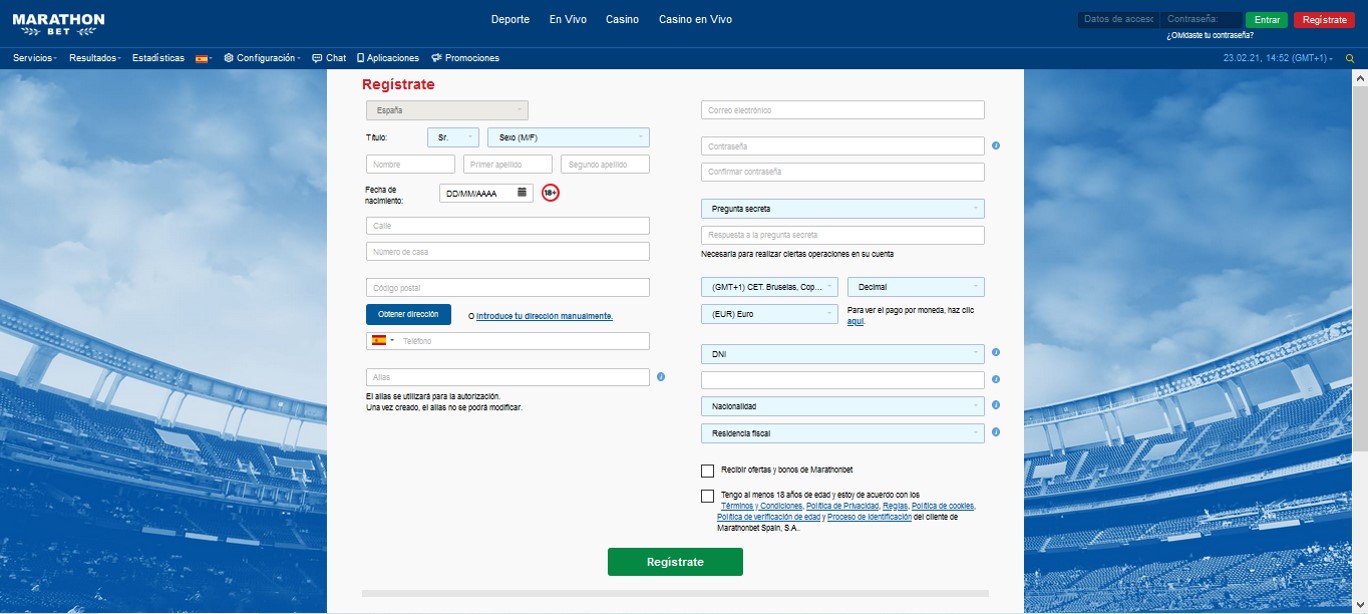Image resolution: width=1368 pixels, height=614 pixels.
Task: Click the 18+ age restriction badge
Action: (x=550, y=192)
